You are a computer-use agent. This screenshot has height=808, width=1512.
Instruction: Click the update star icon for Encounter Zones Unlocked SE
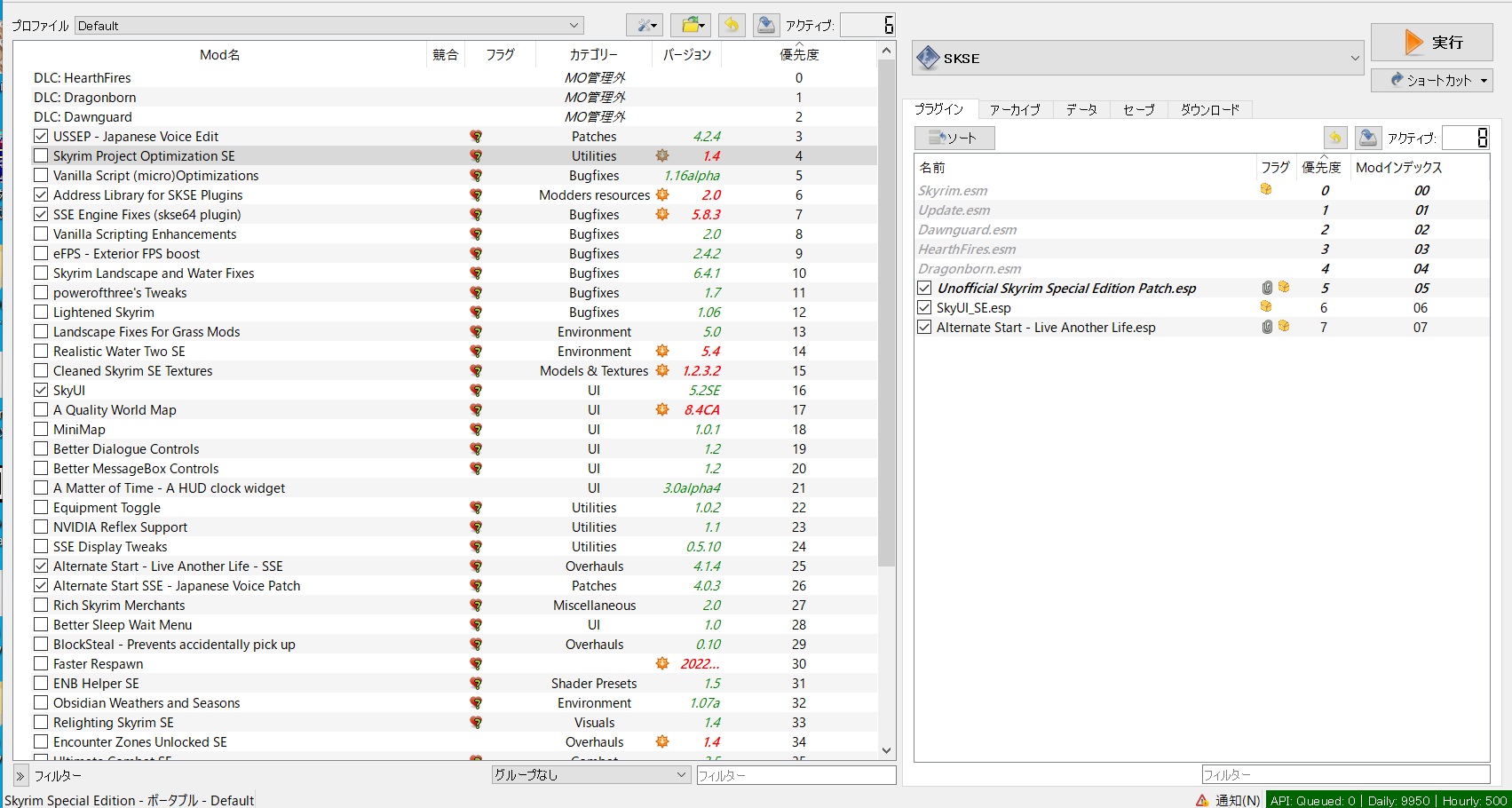[662, 742]
